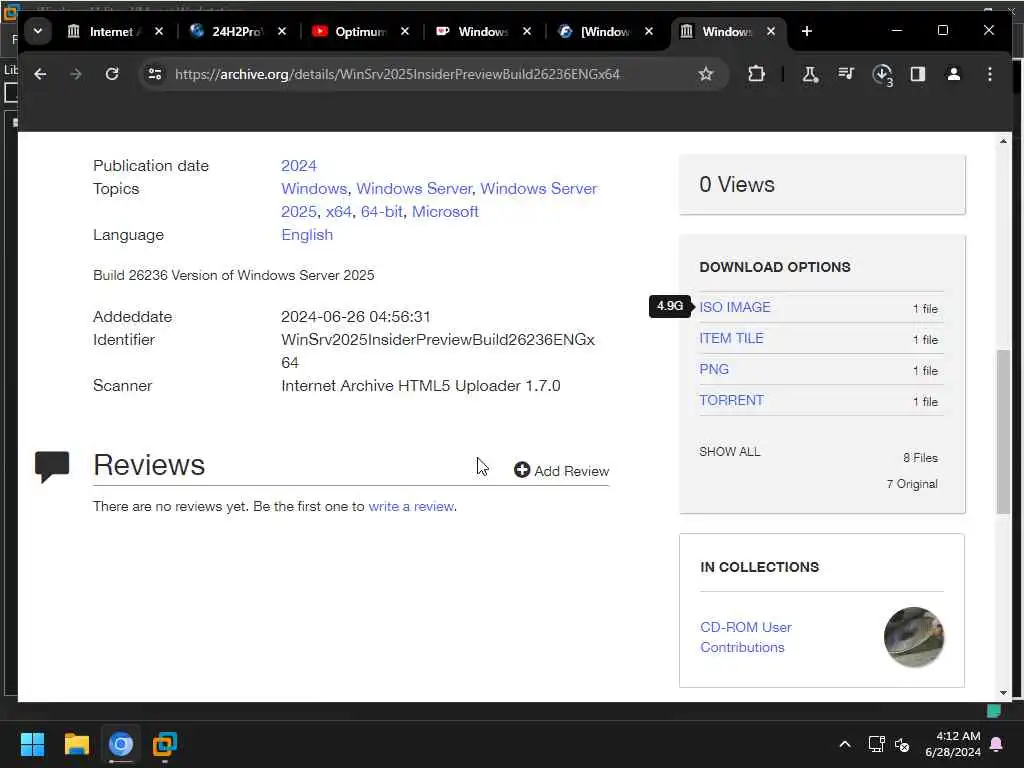Open the English language link
Image resolution: width=1024 pixels, height=768 pixels.
click(307, 234)
